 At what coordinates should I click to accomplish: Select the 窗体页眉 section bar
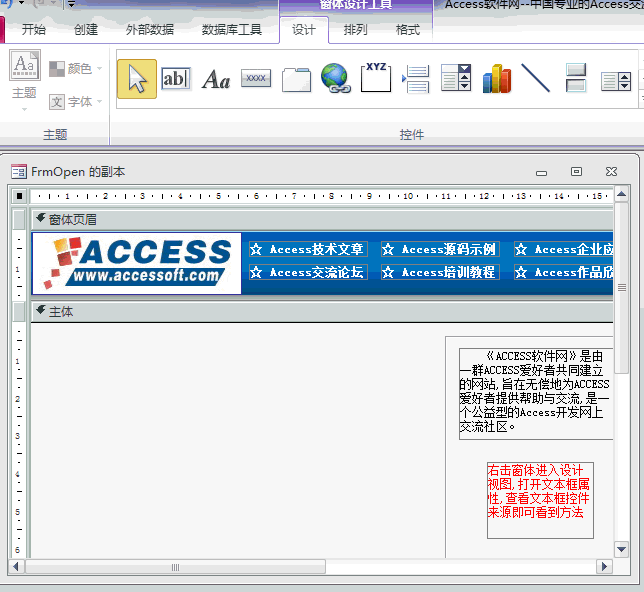322,220
